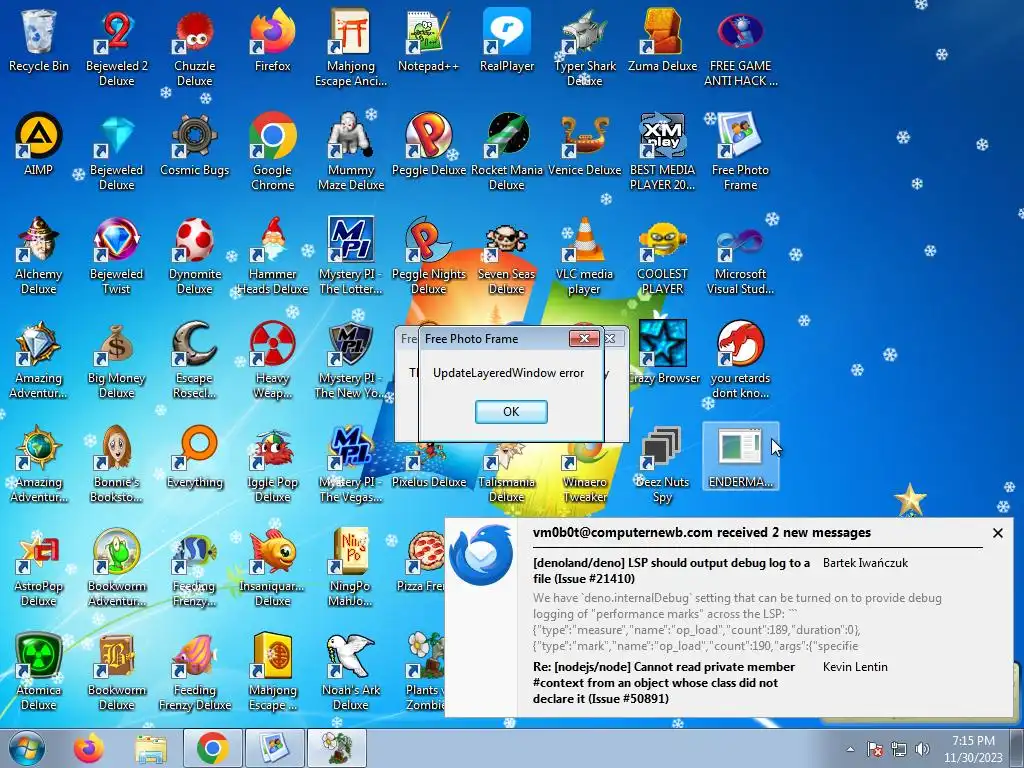Viewport: 1024px width, 768px height.
Task: Click the Thunderbird logo in notification
Action: pos(481,555)
